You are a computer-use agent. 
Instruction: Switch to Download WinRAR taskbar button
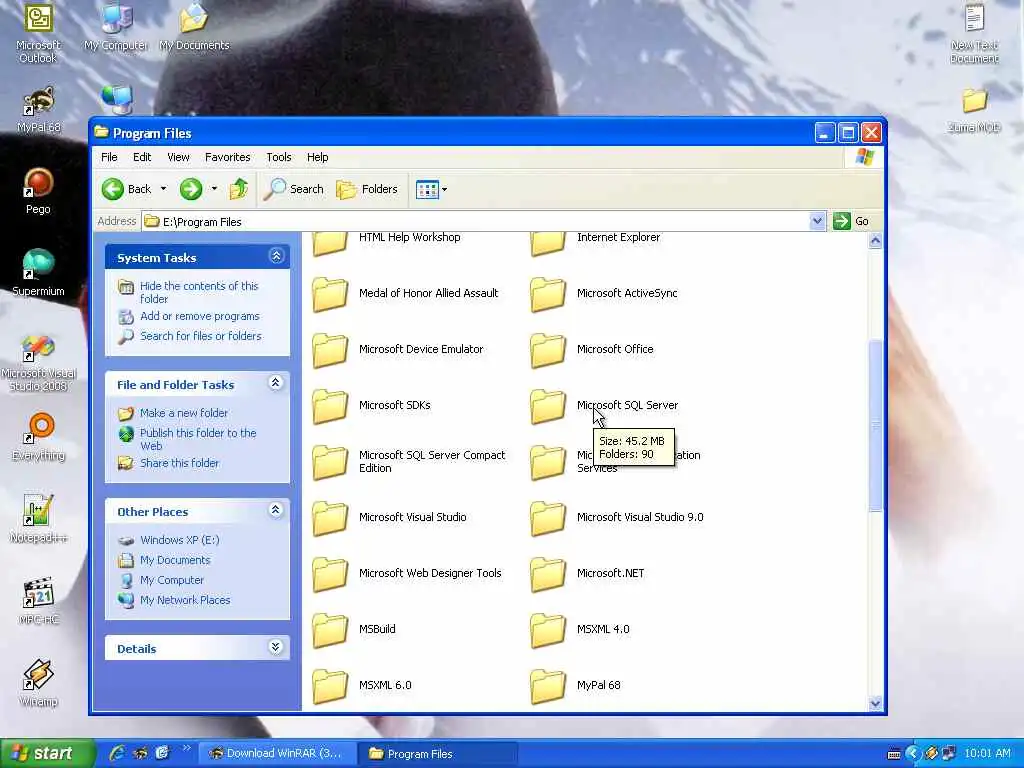[x=276, y=754]
